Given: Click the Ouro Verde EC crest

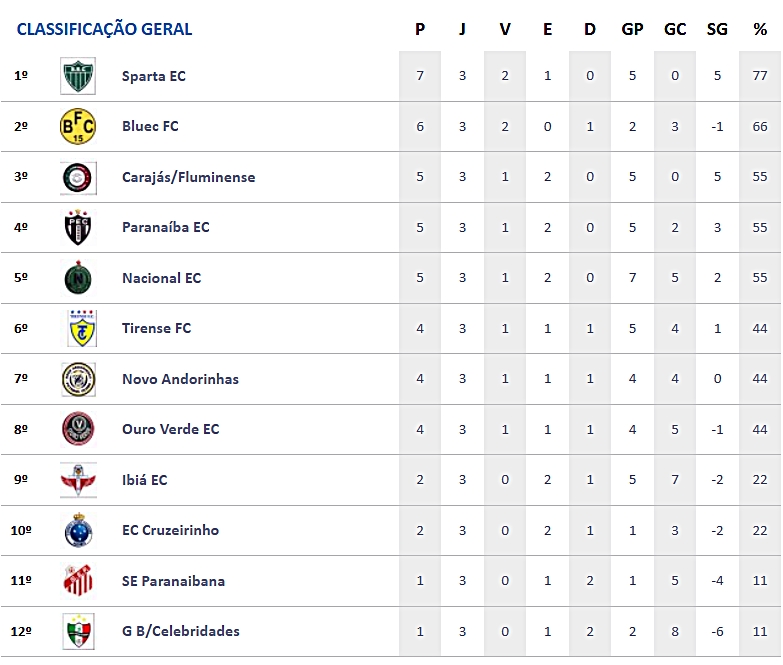Looking at the screenshot, I should click(x=77, y=429).
